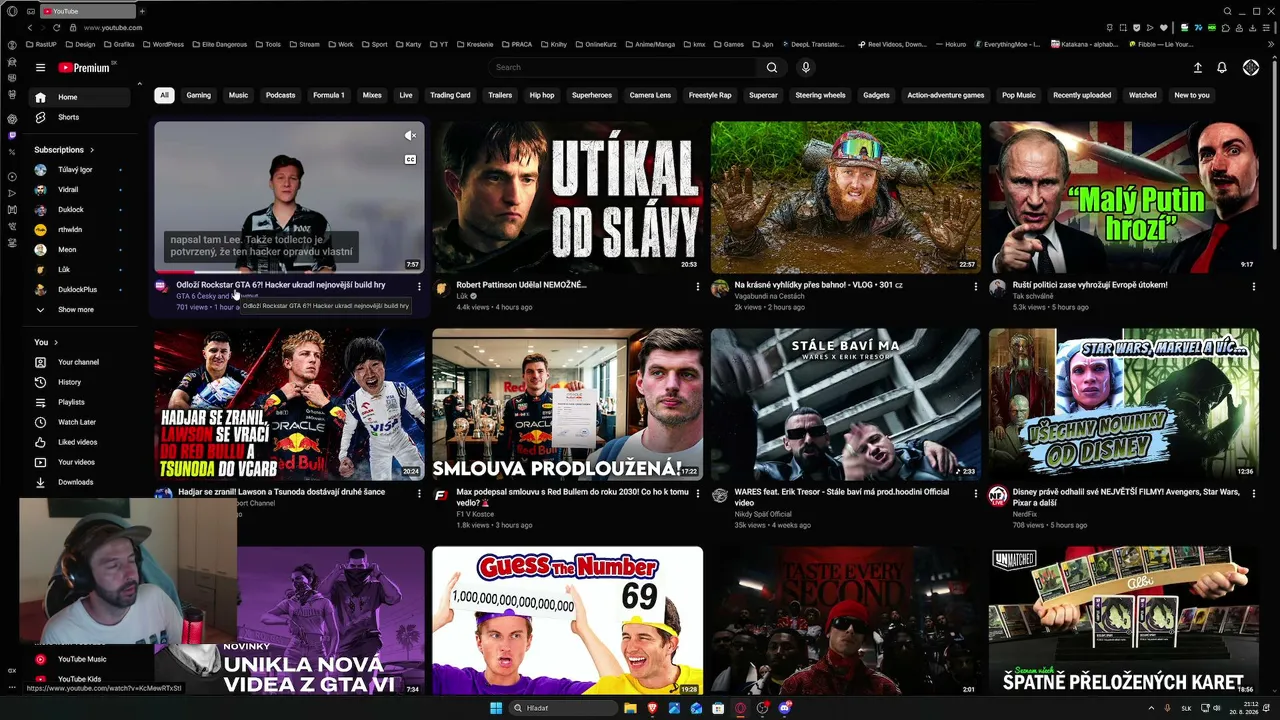Open options for Max podepsal smlouvu video
The height and width of the screenshot is (720, 1280).
point(697,494)
